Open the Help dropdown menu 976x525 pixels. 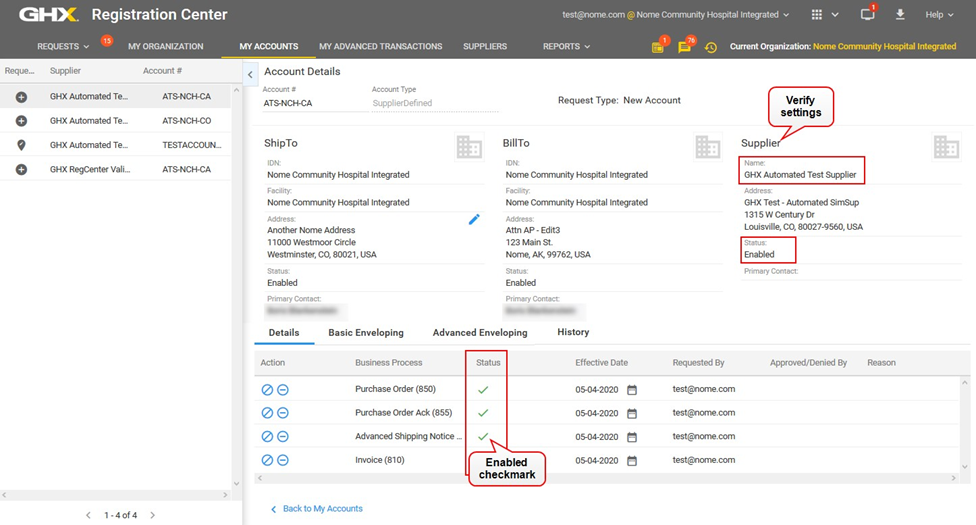(x=939, y=15)
